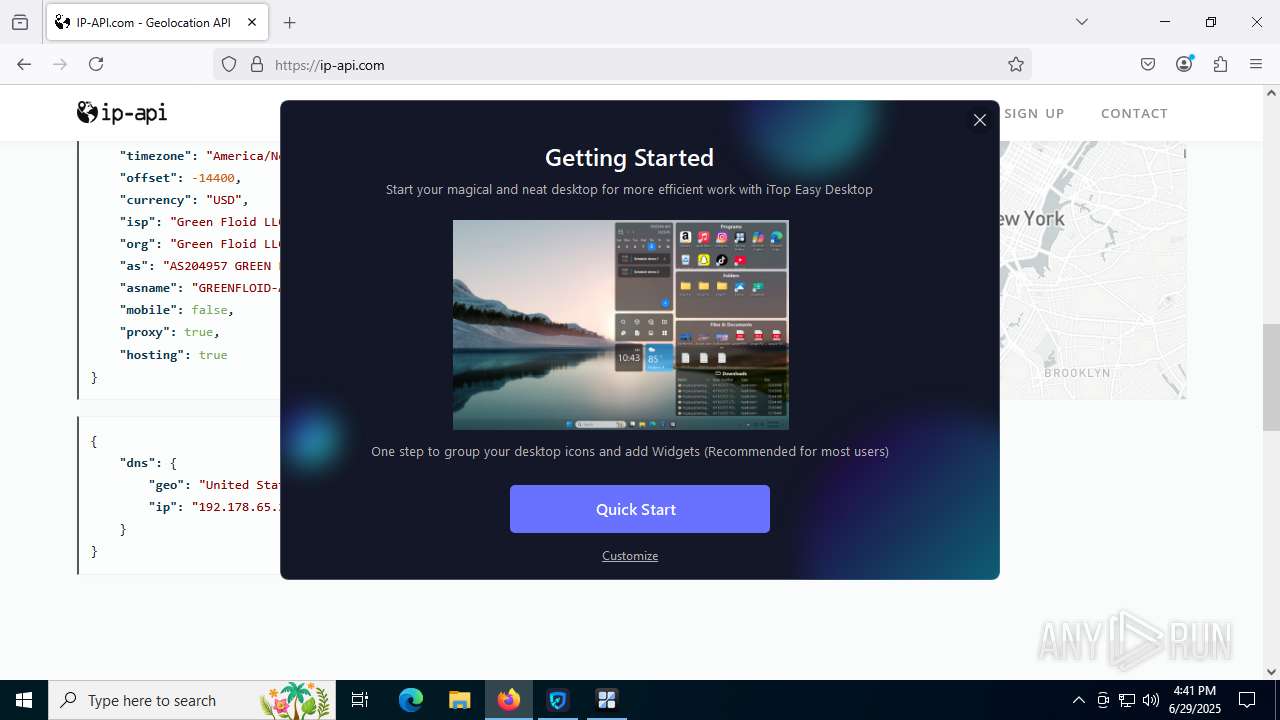Viewport: 1280px width, 720px height.
Task: Open the blue shield app on taskbar
Action: tap(558, 700)
